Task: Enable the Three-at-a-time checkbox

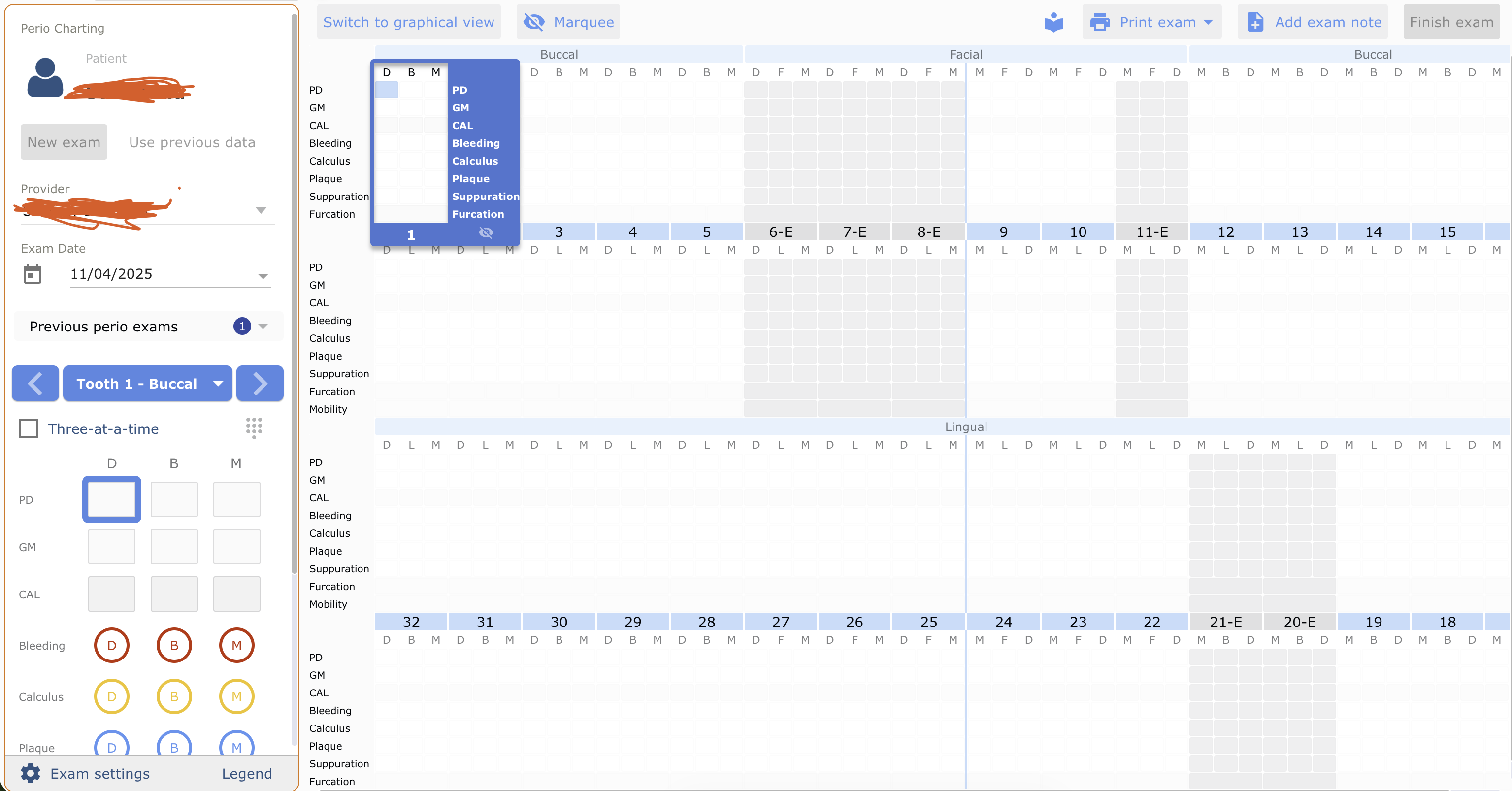Action: [x=29, y=428]
